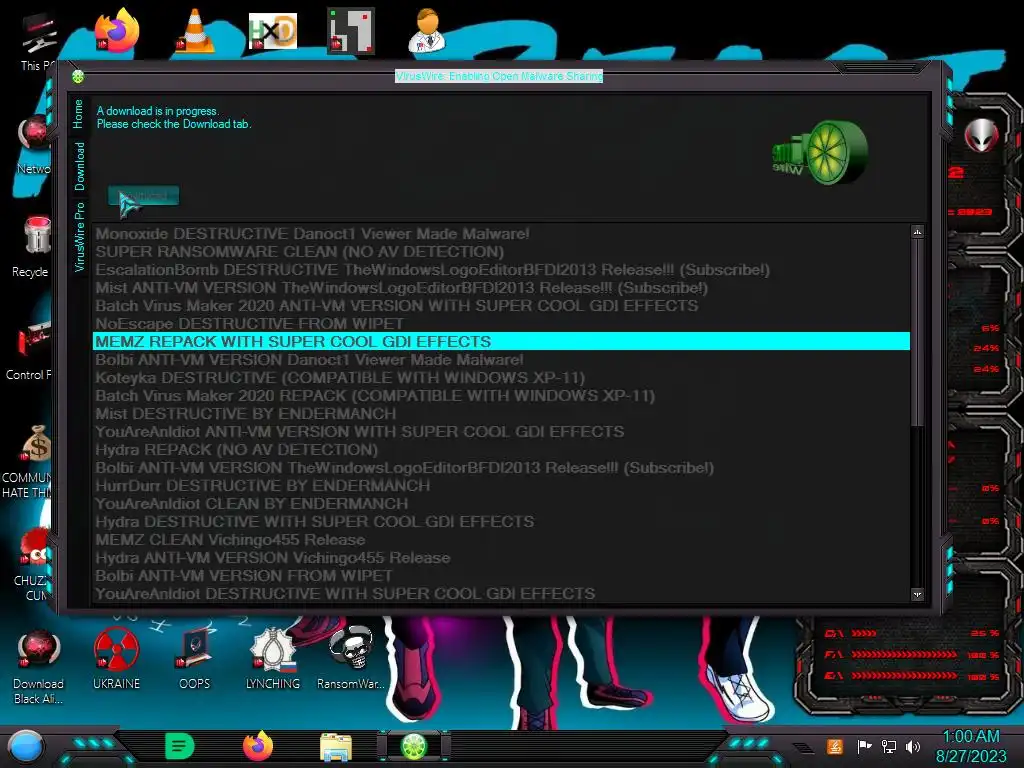This screenshot has width=1024, height=768.
Task: Click the network tray icon
Action: (889, 746)
